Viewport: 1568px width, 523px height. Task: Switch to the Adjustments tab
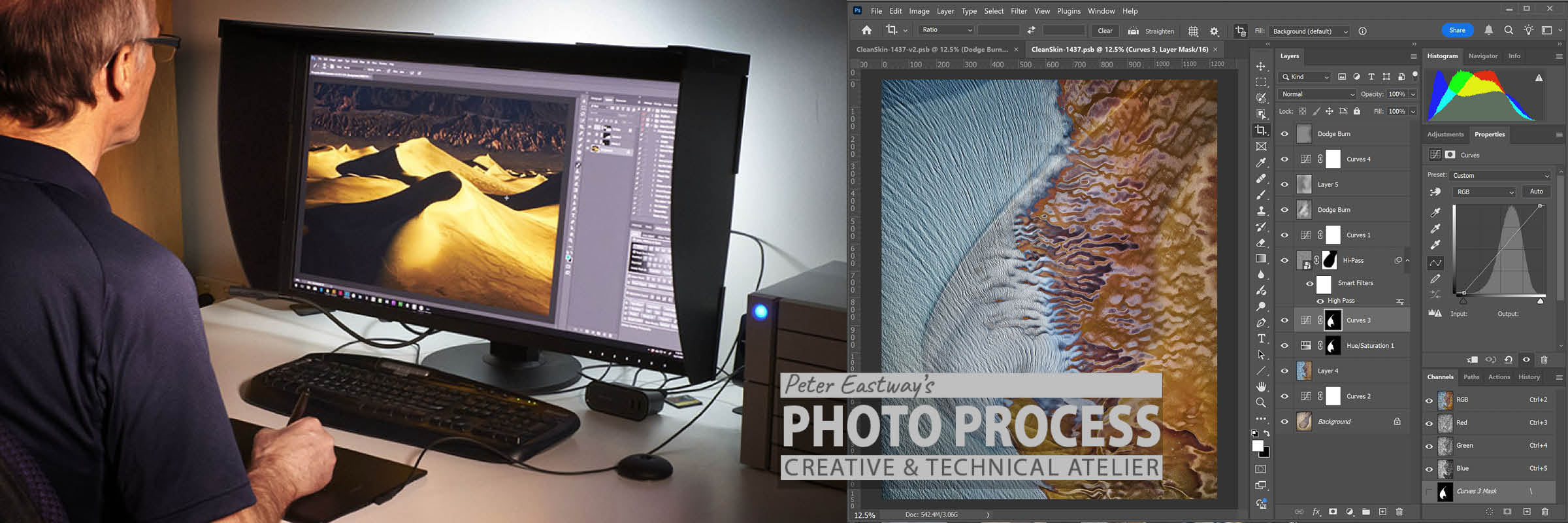tap(1445, 135)
